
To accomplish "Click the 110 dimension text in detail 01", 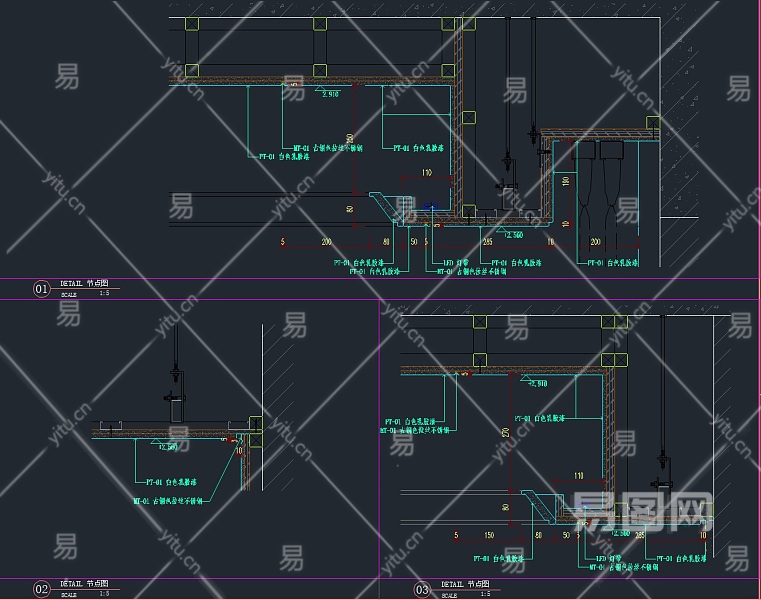I will coord(426,173).
